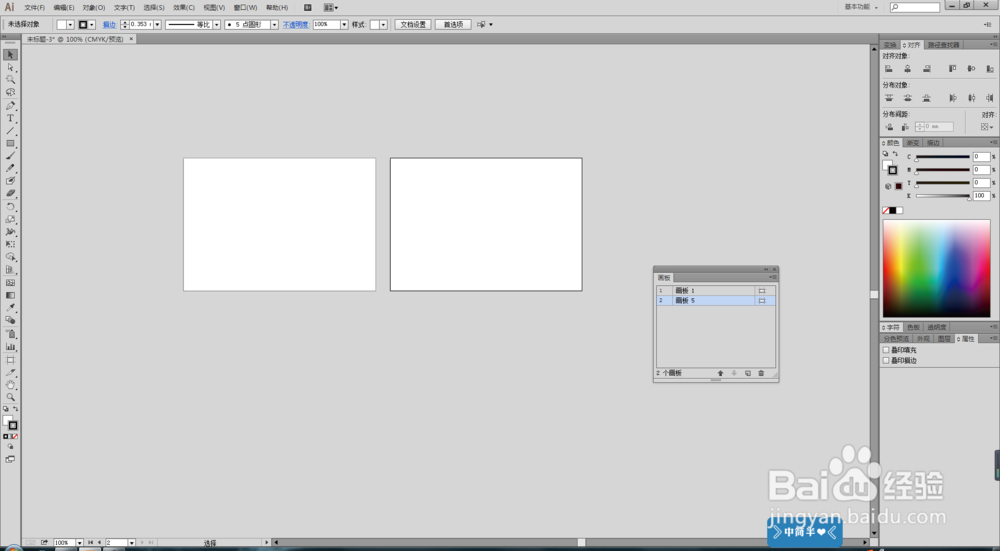Select the Magic Wand tool
Screen dimensions: 1000x551
coord(10,80)
